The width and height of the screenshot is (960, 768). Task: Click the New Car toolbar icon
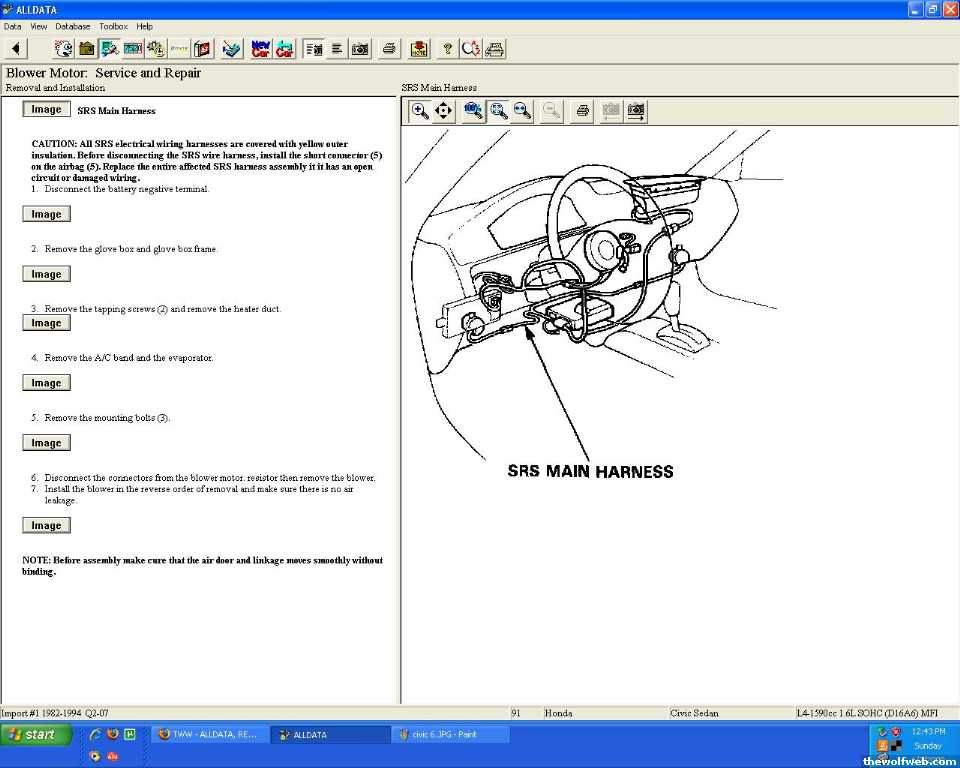coord(260,48)
